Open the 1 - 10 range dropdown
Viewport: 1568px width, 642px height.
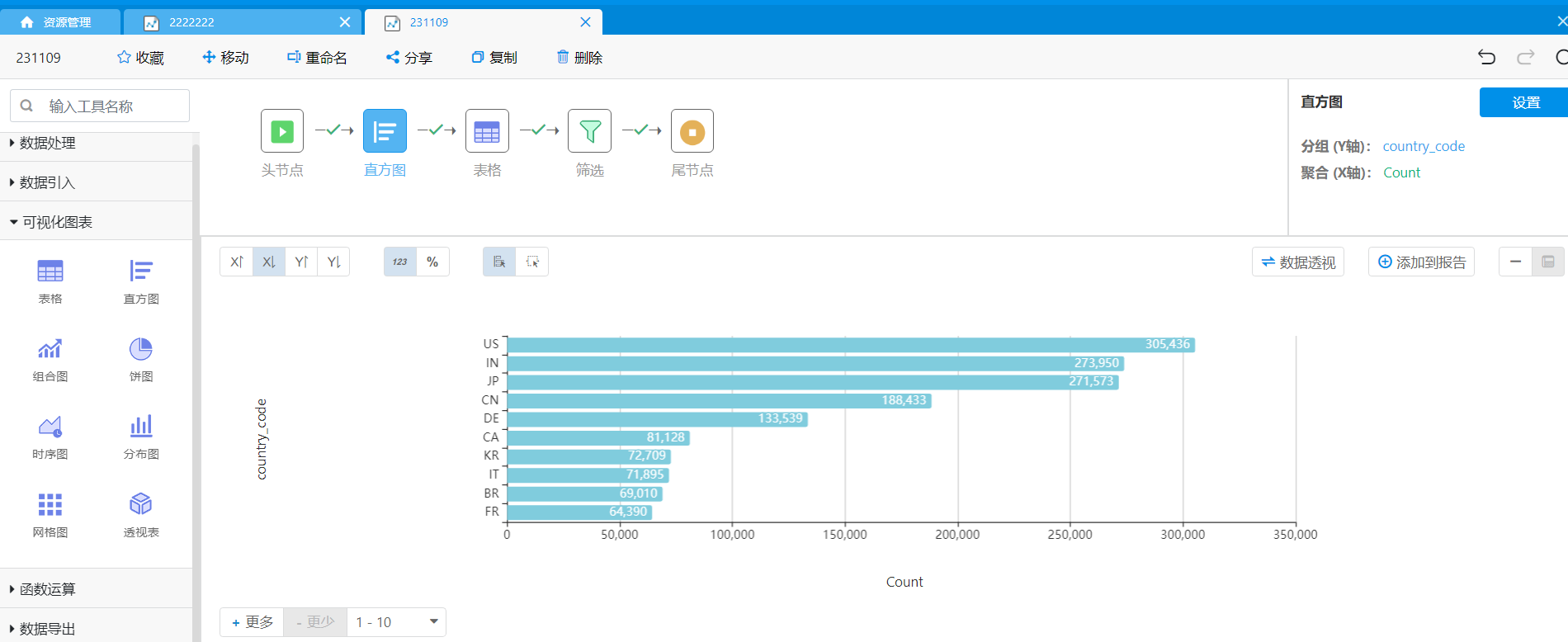pyautogui.click(x=396, y=622)
